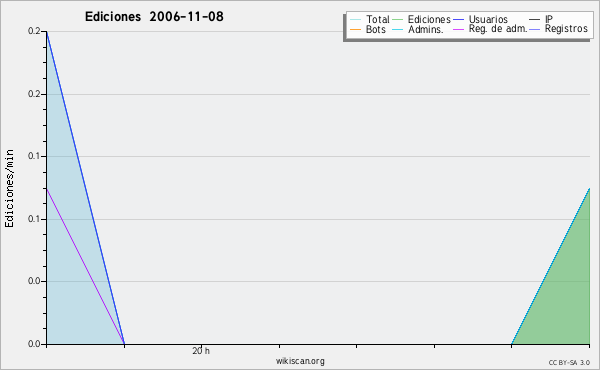
Task: Select the 'Ediciones' legend label
Action: click(429, 19)
